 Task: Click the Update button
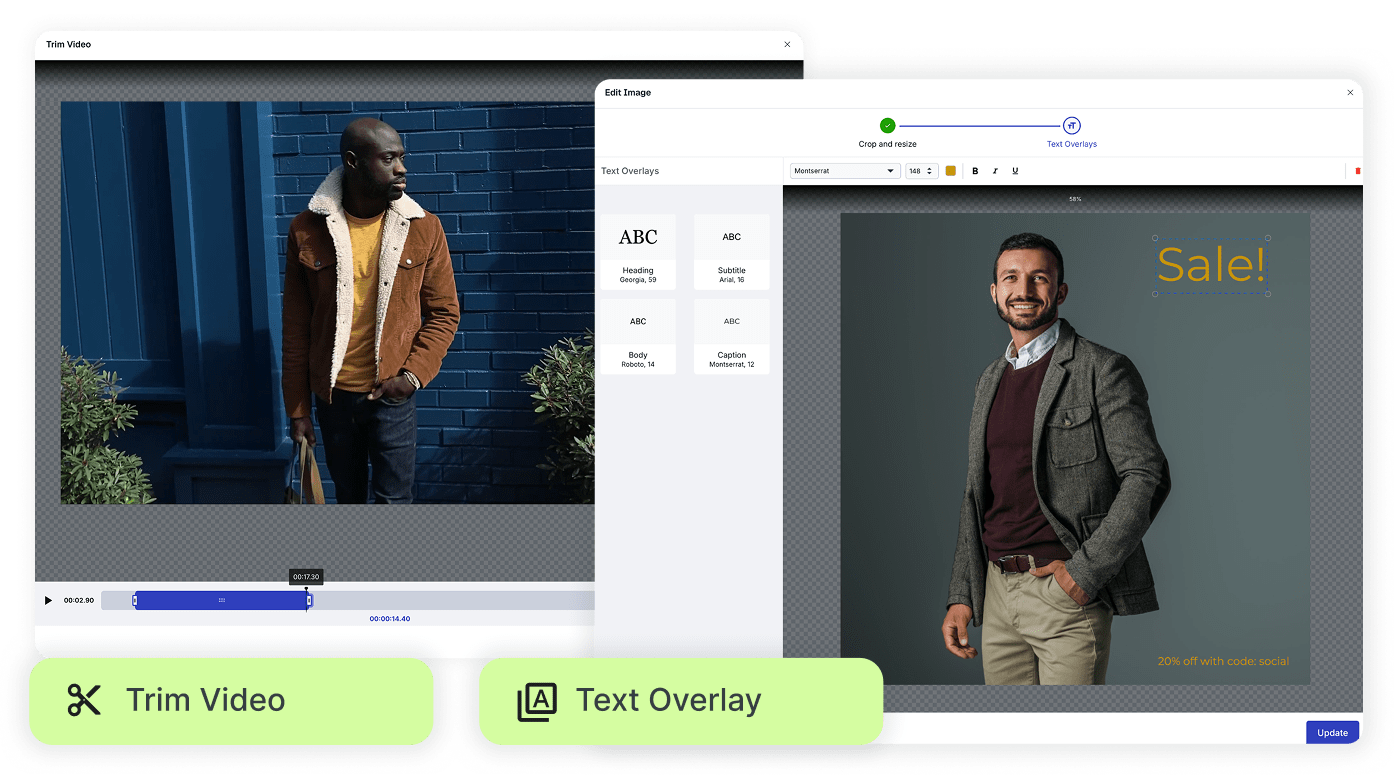click(x=1332, y=733)
